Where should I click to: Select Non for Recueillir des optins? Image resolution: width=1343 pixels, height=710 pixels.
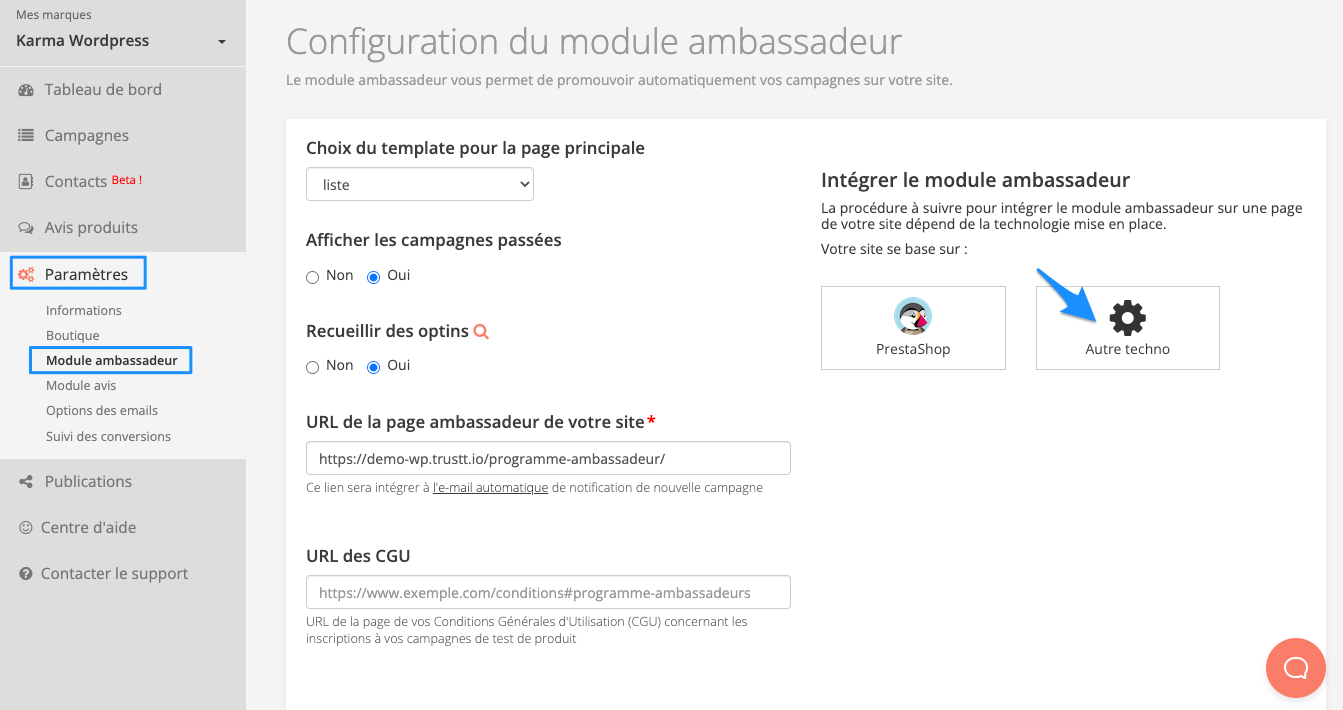[x=313, y=367]
